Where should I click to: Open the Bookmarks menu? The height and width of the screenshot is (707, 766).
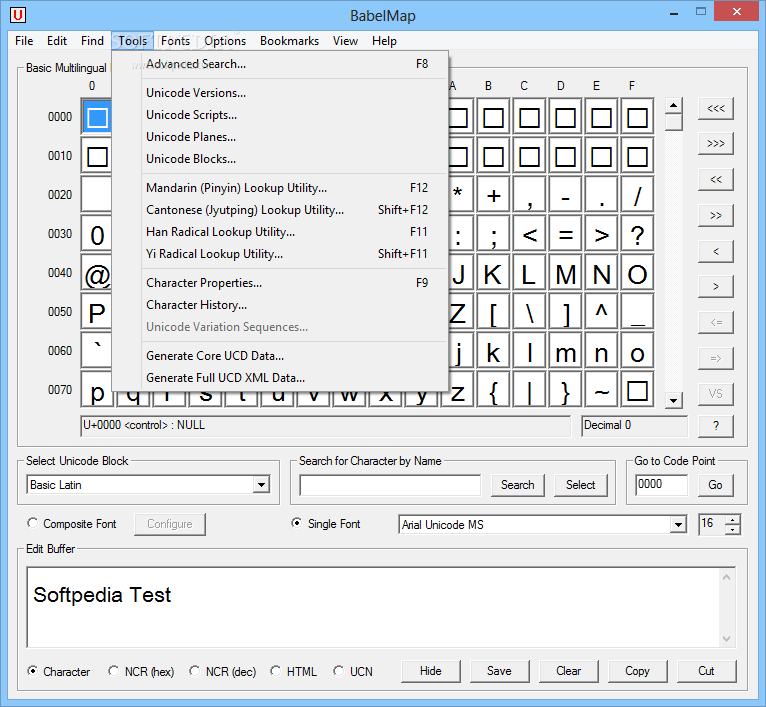coord(289,41)
